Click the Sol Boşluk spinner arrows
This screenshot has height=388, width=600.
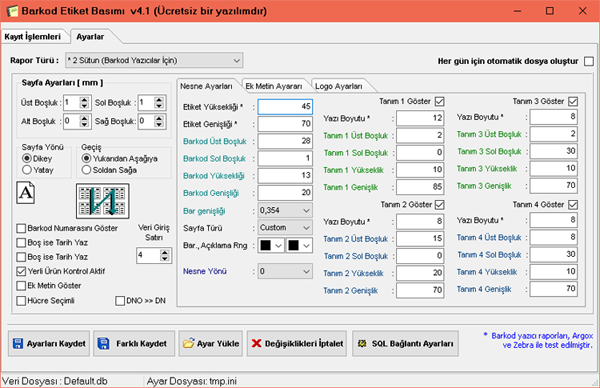coord(159,103)
